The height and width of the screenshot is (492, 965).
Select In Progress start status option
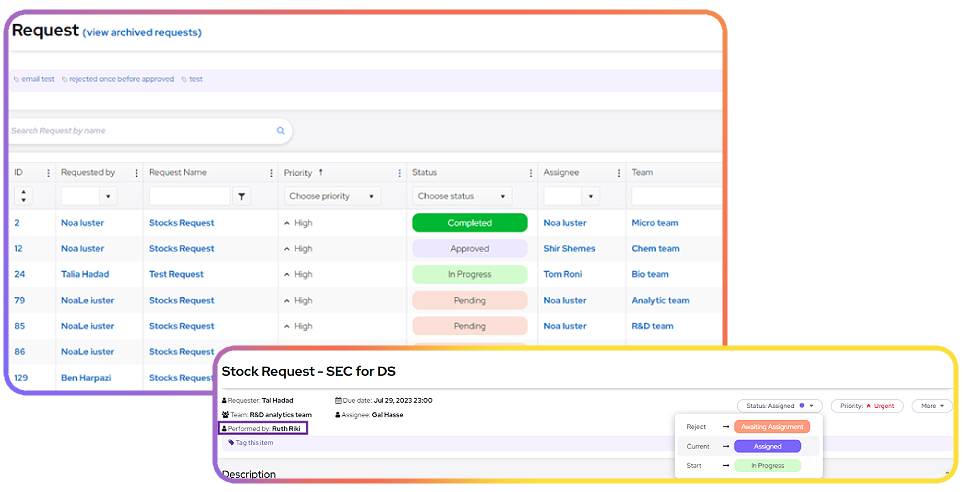pos(767,466)
